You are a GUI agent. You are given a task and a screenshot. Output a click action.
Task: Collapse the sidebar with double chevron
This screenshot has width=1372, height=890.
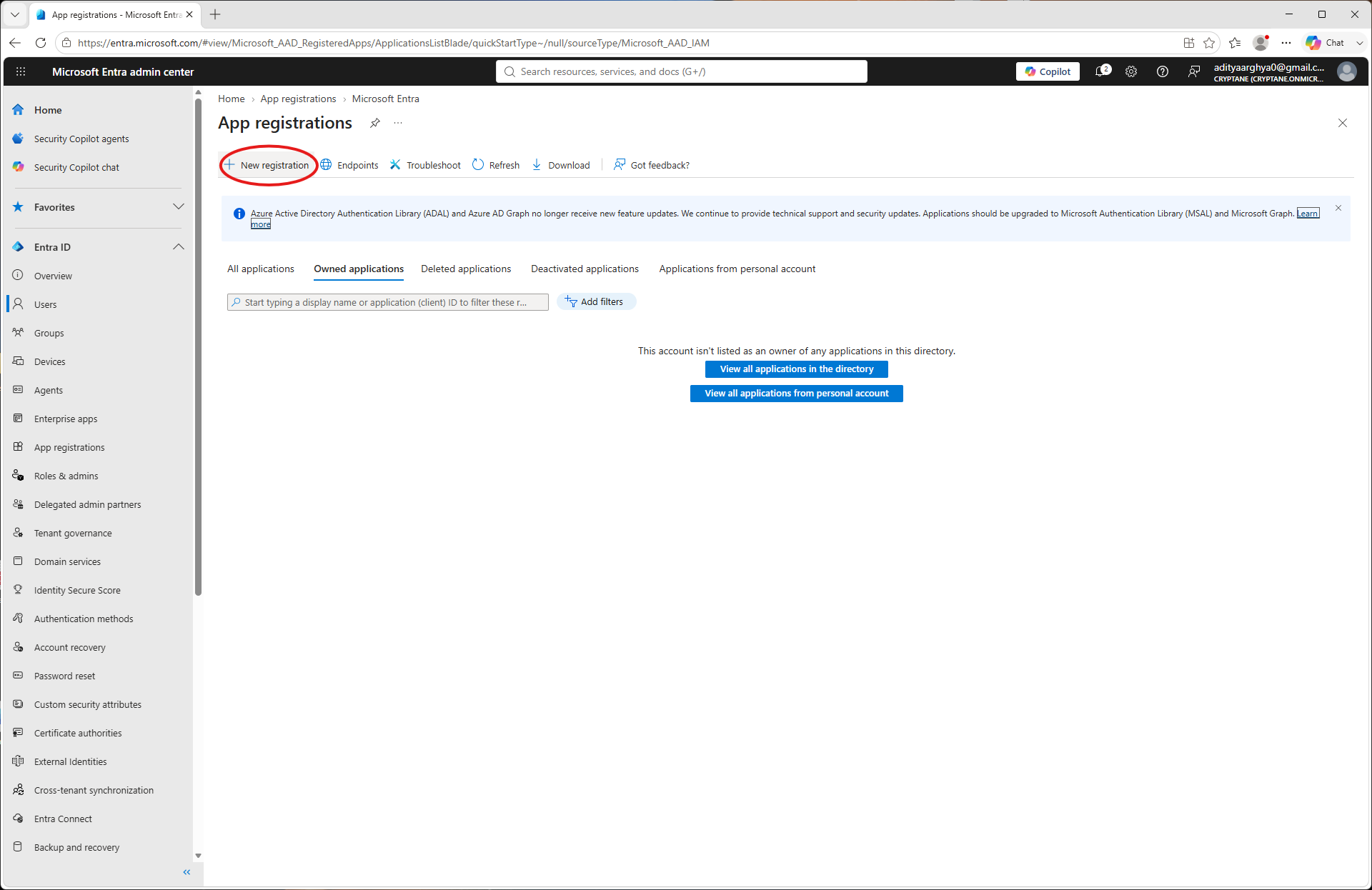pyautogui.click(x=187, y=872)
